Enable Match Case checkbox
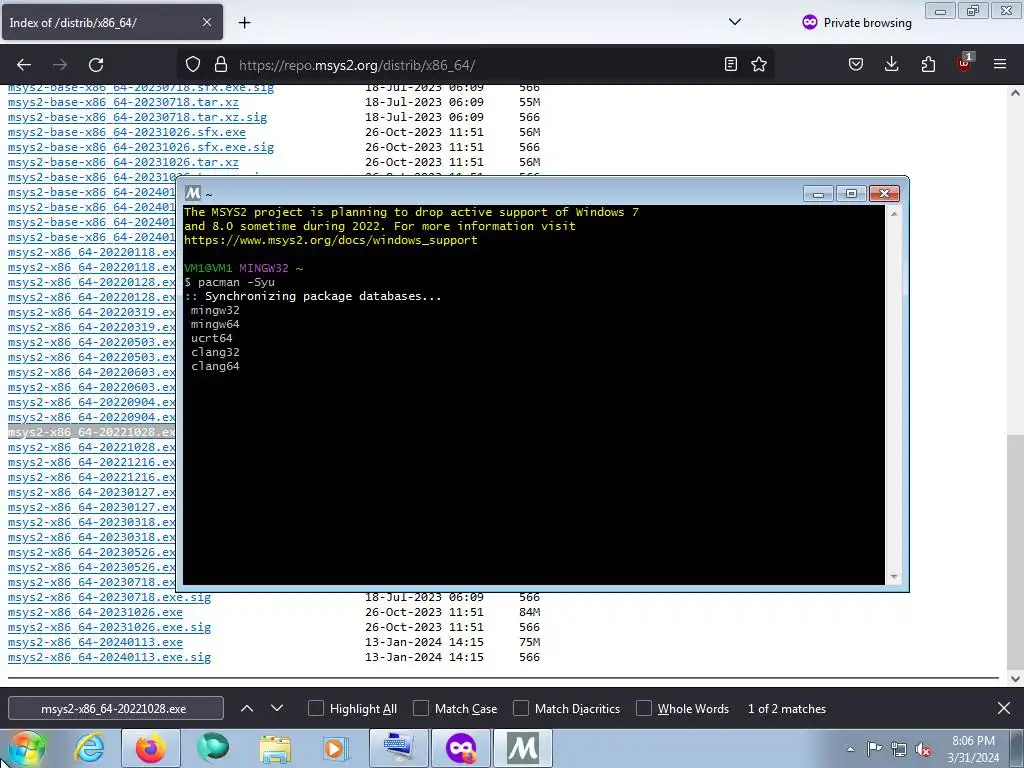This screenshot has width=1024, height=768. 421,709
